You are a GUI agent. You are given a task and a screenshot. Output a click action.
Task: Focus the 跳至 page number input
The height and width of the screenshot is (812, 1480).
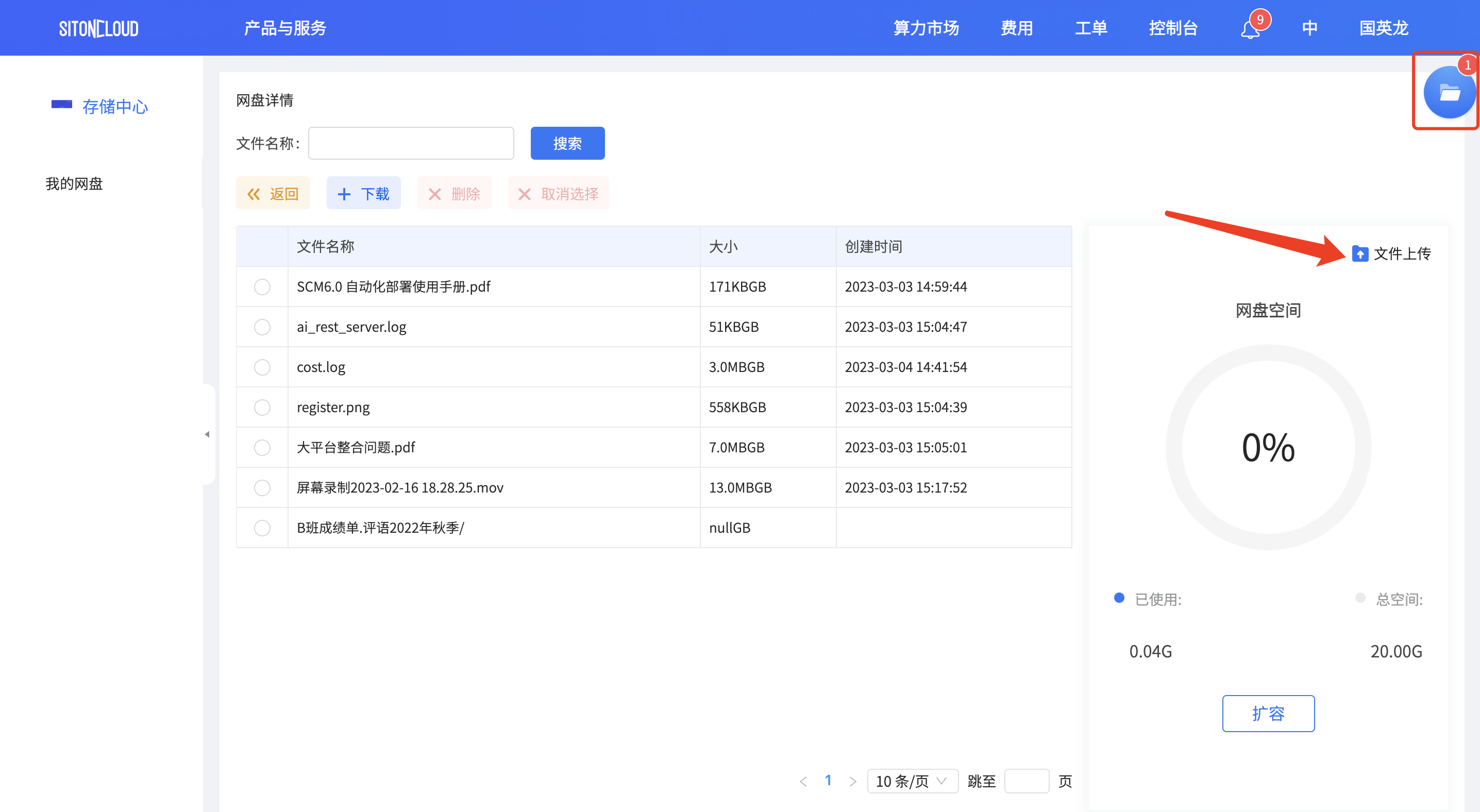pos(1027,781)
